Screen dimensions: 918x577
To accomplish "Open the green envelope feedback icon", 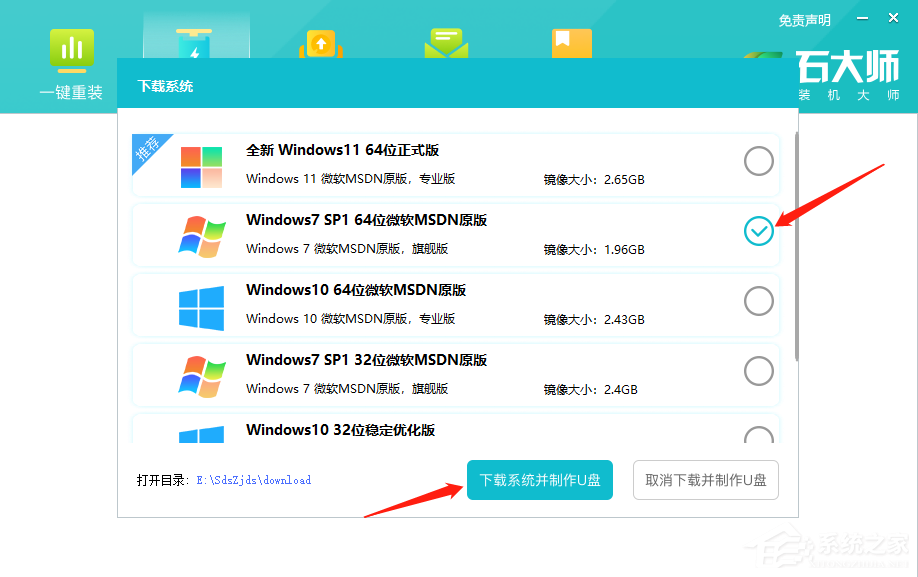I will coord(446,42).
